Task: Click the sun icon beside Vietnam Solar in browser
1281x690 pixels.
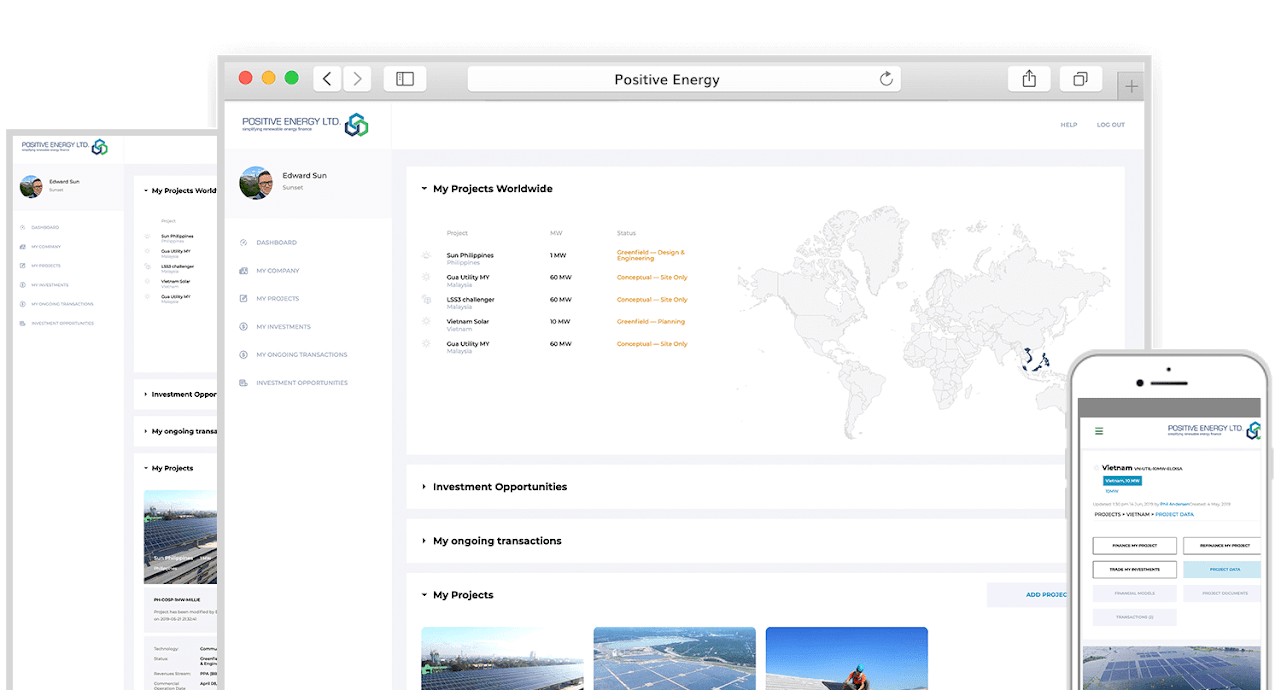Action: [426, 322]
